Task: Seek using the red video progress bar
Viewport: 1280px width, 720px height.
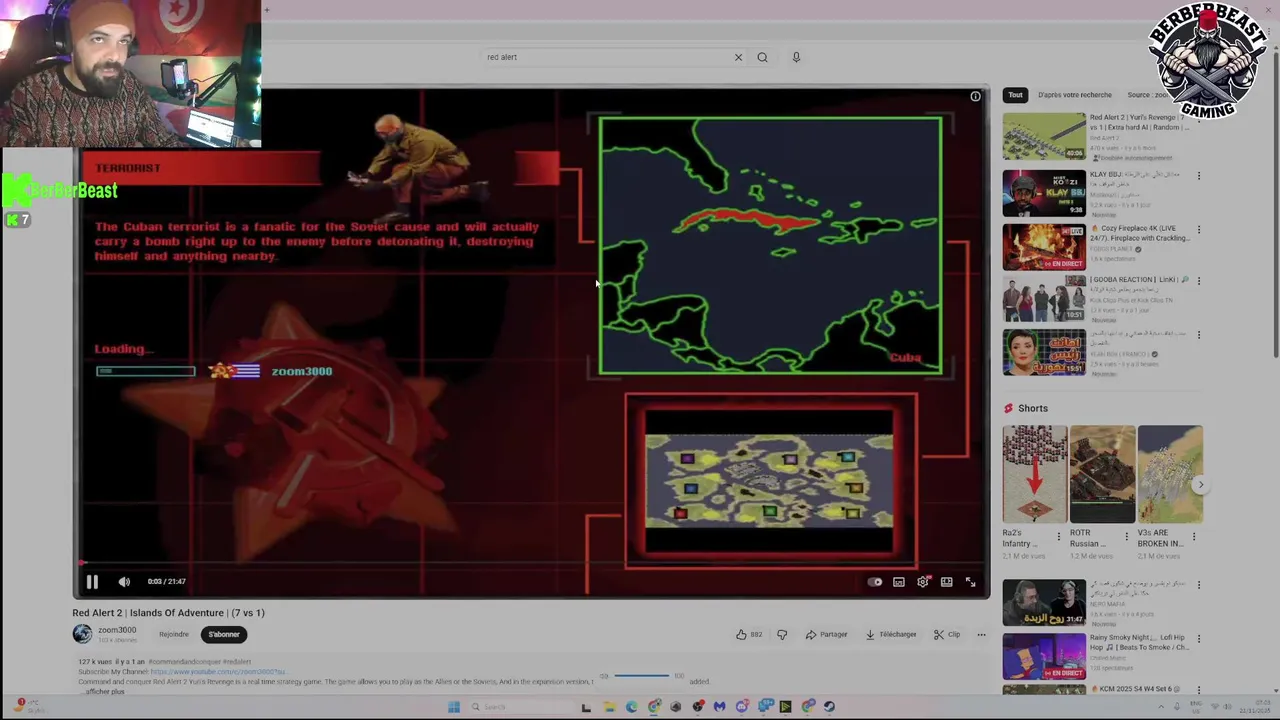Action: pyautogui.click(x=531, y=563)
